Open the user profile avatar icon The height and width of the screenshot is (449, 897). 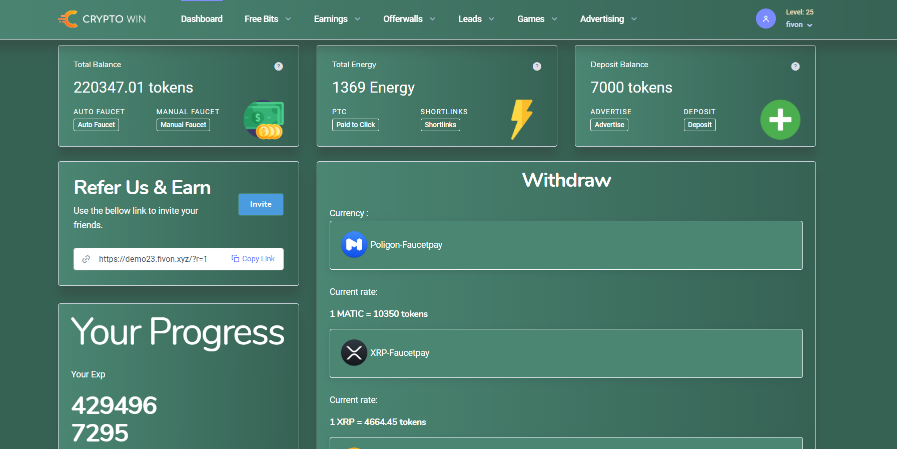click(x=766, y=19)
